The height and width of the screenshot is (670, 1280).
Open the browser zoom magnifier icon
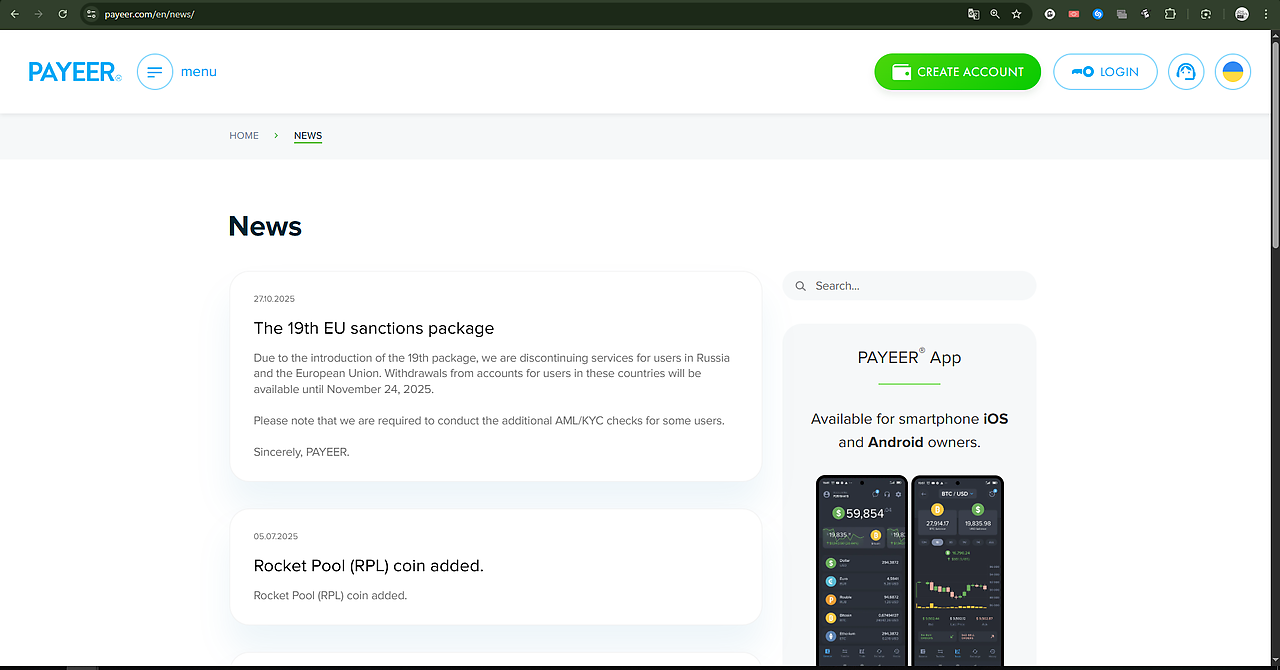(995, 14)
